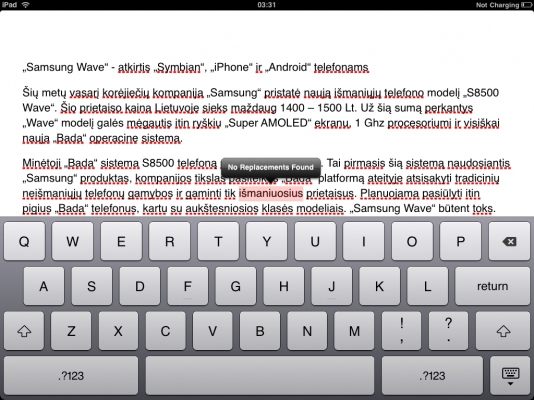Tap the P key
Screen dimensions: 534x400
(460, 241)
